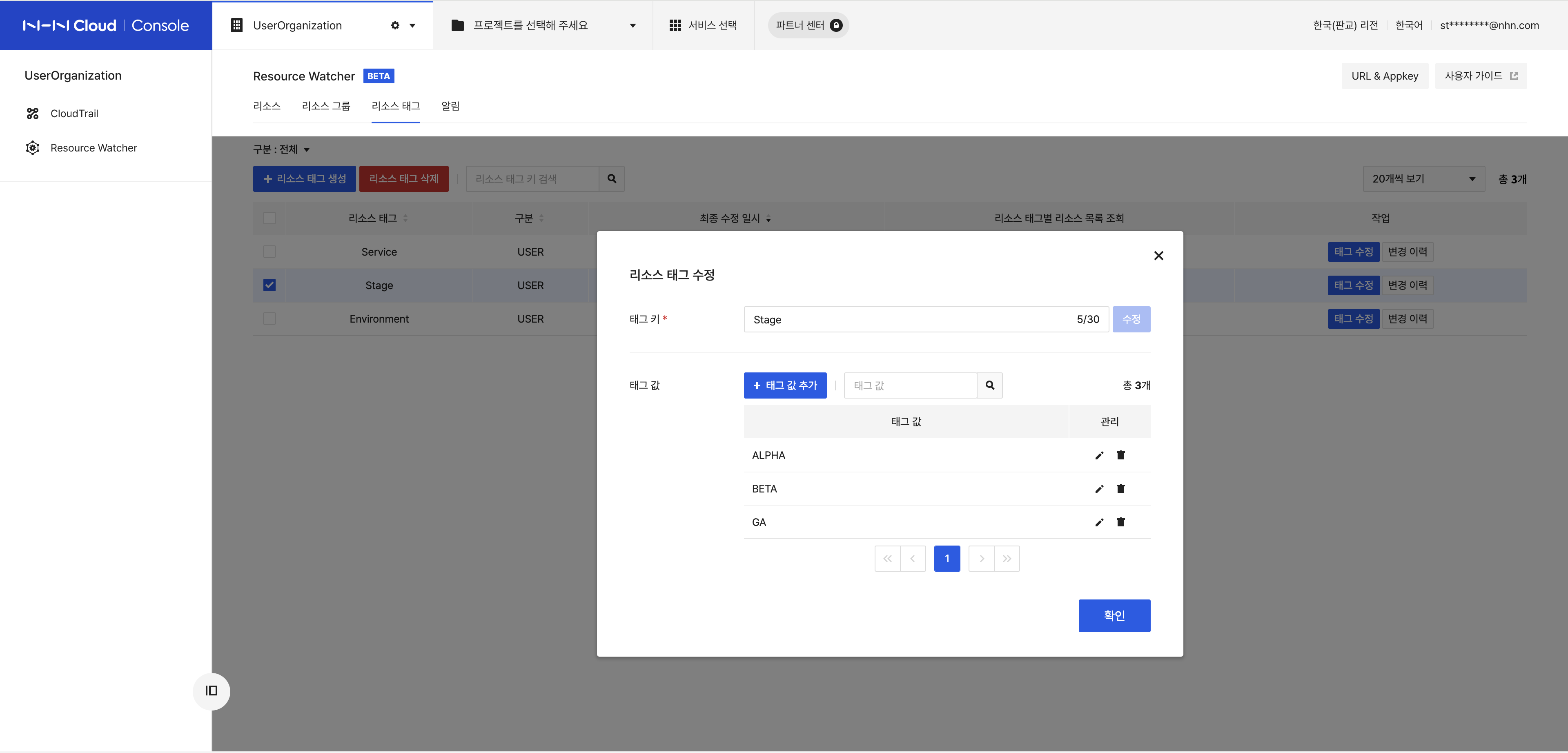
Task: Click 변경 이력 for Stage row
Action: (1407, 285)
